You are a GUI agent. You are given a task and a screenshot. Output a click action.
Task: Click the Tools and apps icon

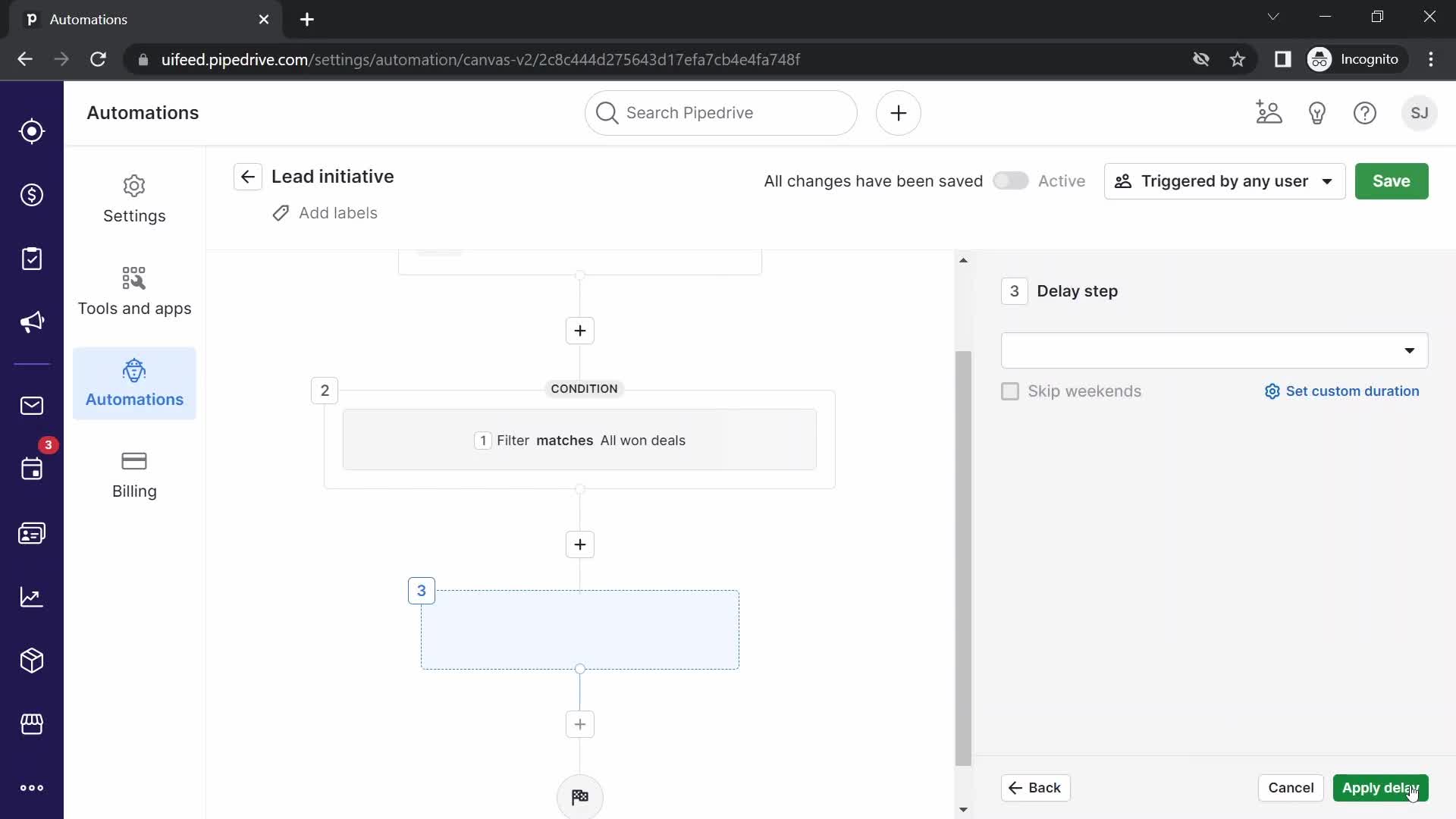point(134,278)
